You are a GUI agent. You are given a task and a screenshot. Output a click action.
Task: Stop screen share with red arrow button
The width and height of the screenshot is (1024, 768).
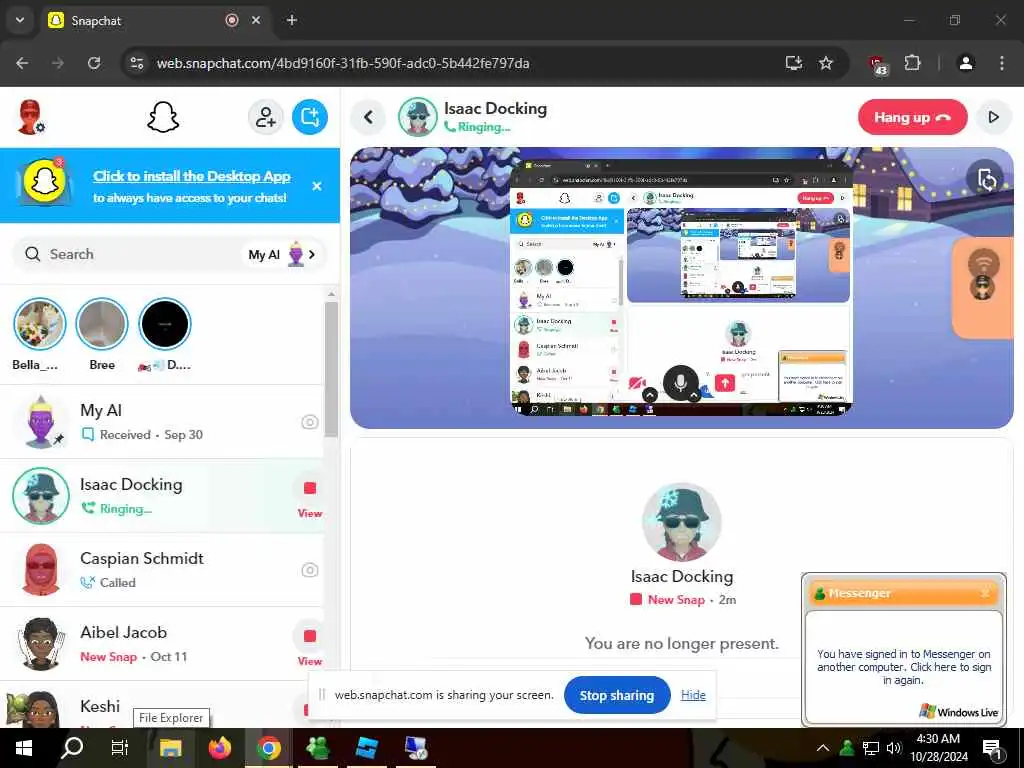click(724, 383)
